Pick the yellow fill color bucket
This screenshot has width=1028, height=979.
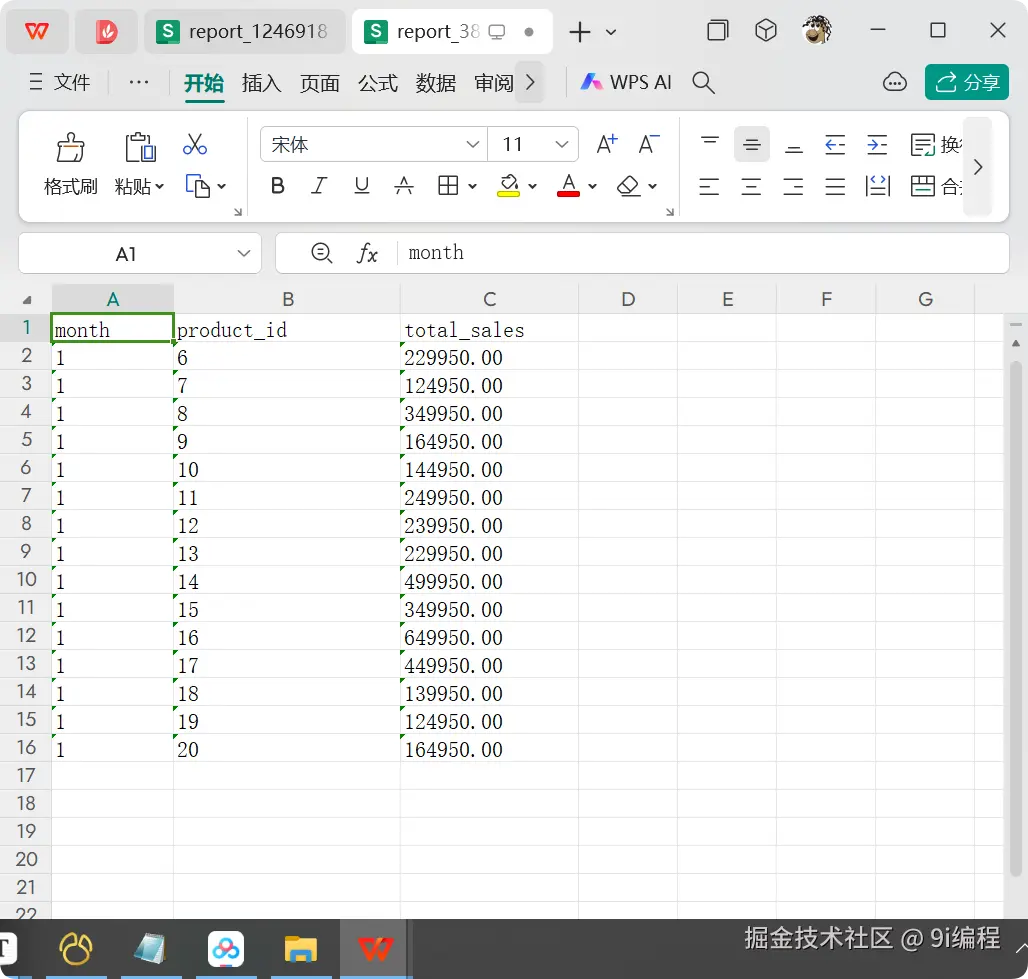click(x=508, y=186)
